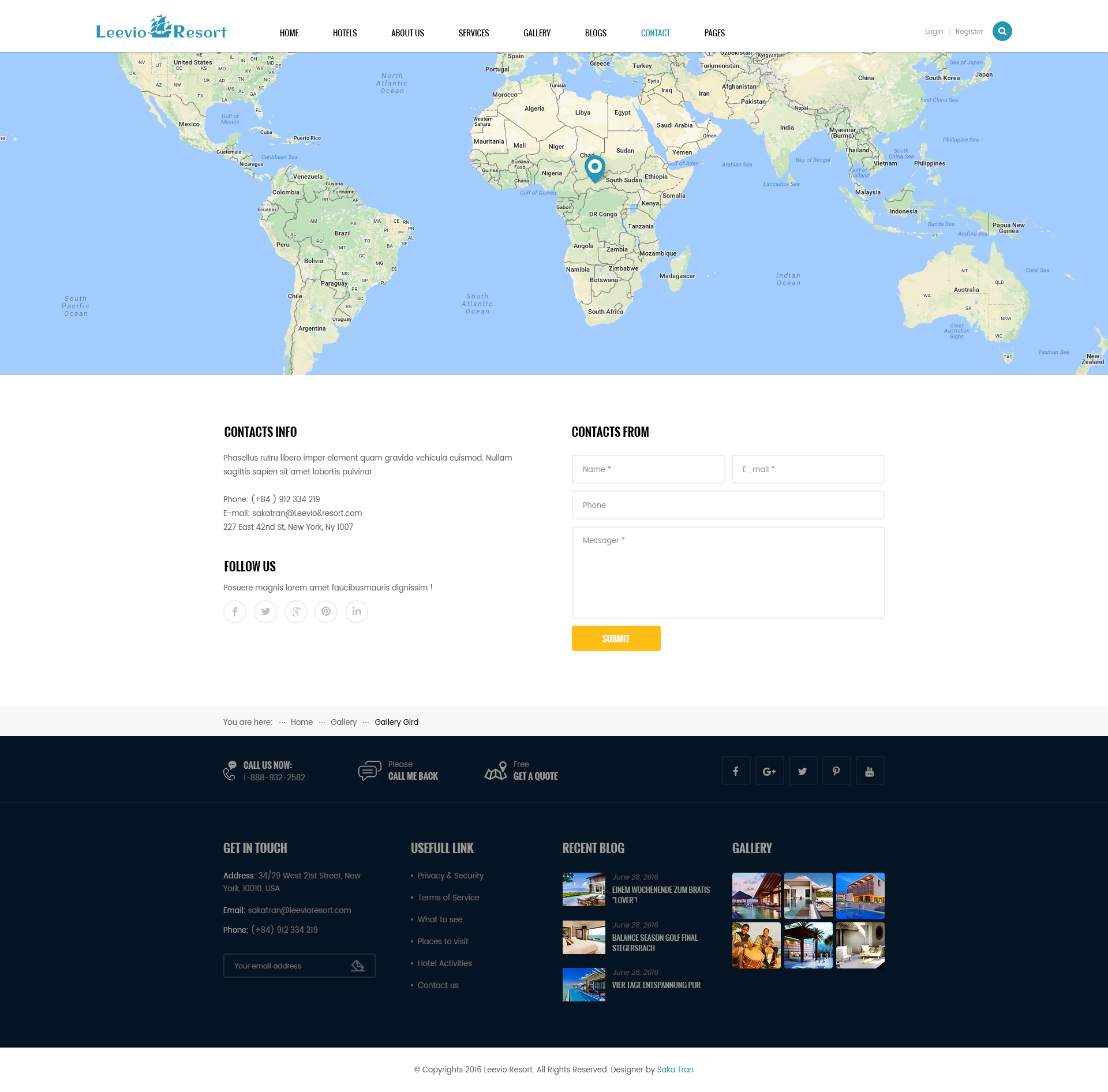Click the Name input field
Viewport: 1108px width, 1092px height.
[648, 469]
